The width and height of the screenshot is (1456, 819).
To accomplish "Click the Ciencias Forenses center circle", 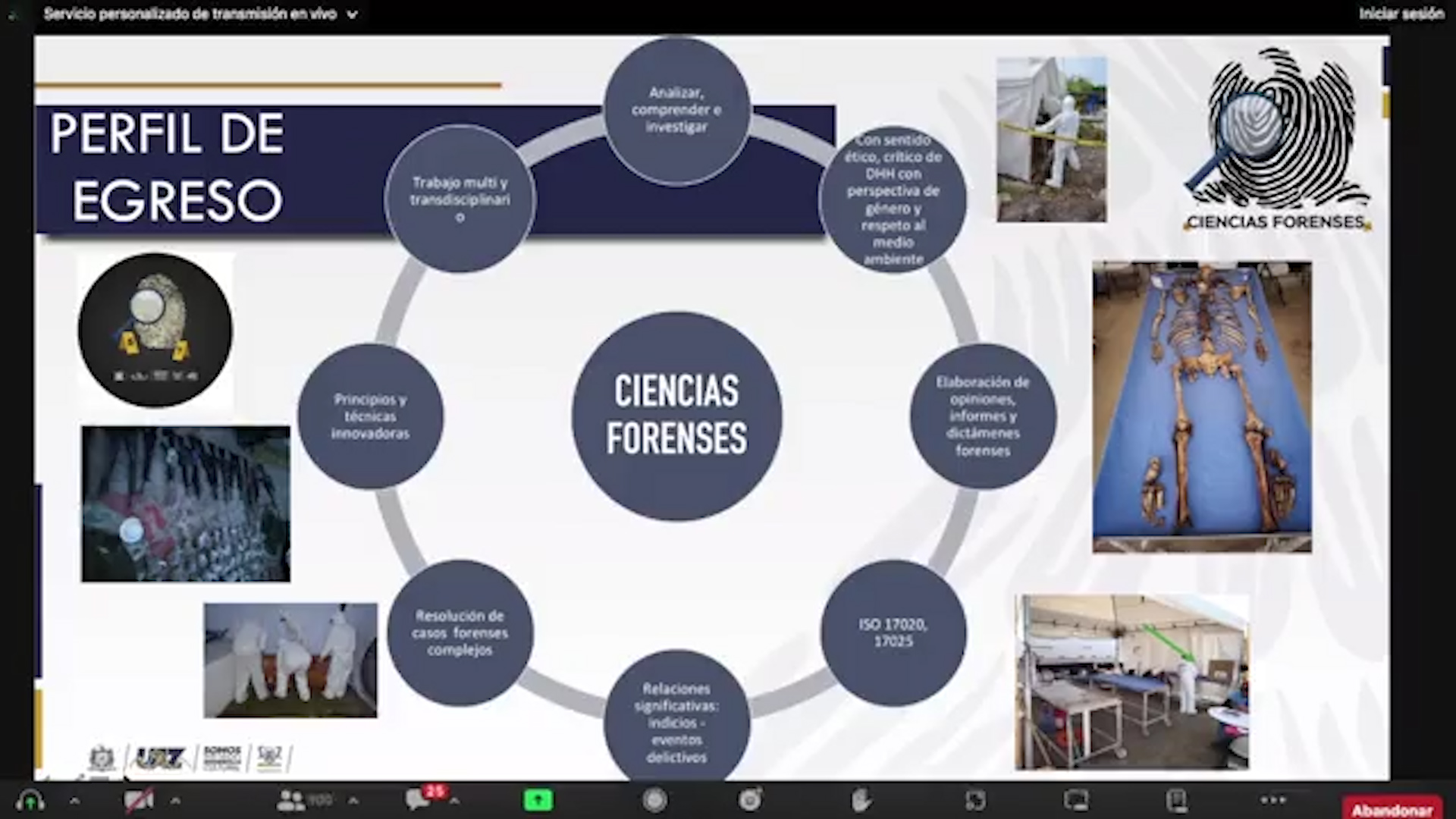I will [676, 416].
